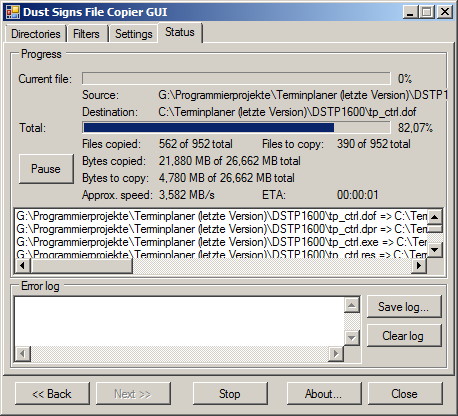Open the Filters tab
Screen dimensions: 458x416
tap(86, 34)
